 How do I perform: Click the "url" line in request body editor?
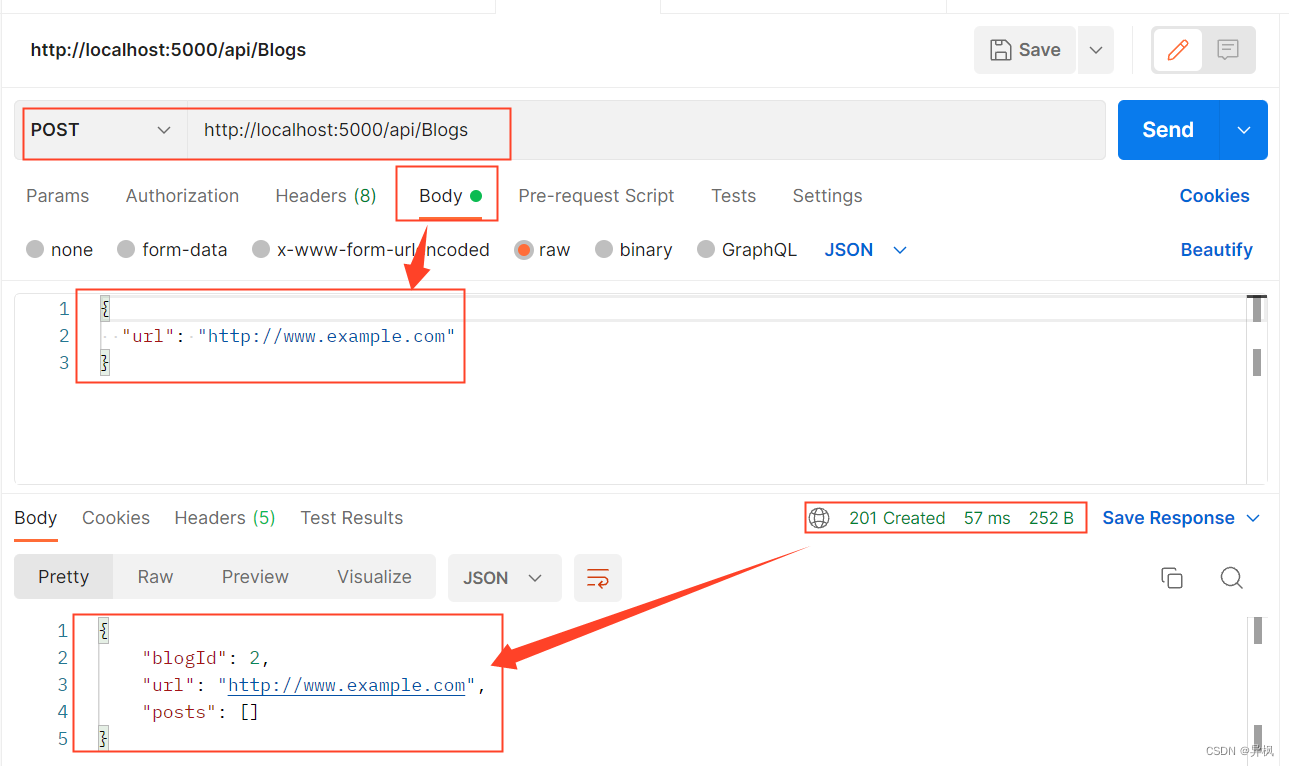click(288, 336)
